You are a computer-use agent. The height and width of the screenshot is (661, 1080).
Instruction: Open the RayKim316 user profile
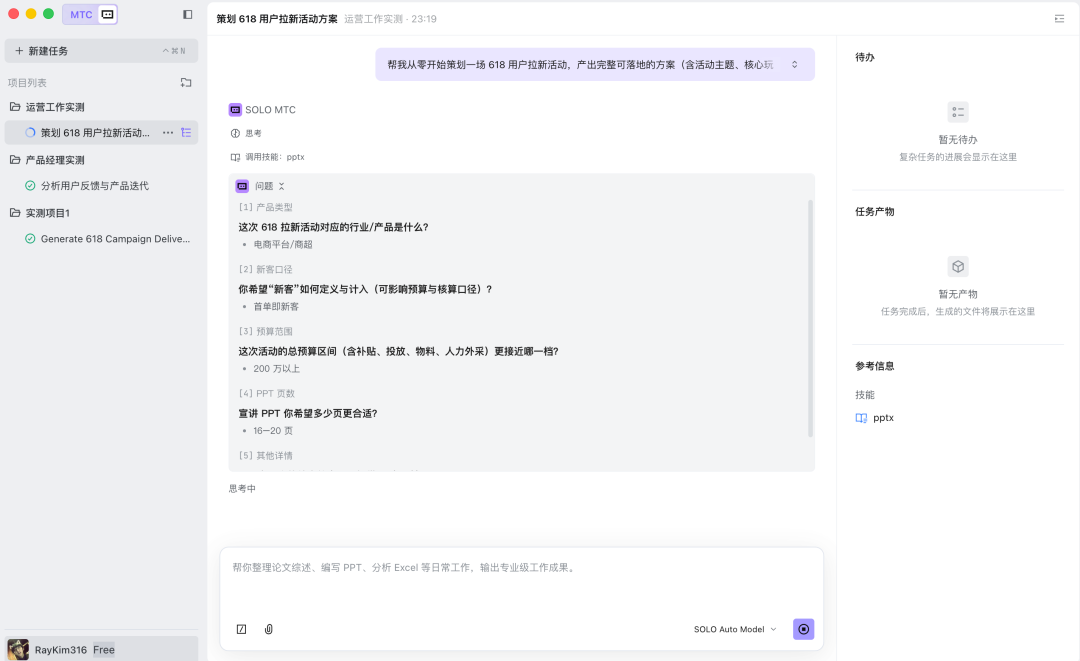pyautogui.click(x=62, y=649)
